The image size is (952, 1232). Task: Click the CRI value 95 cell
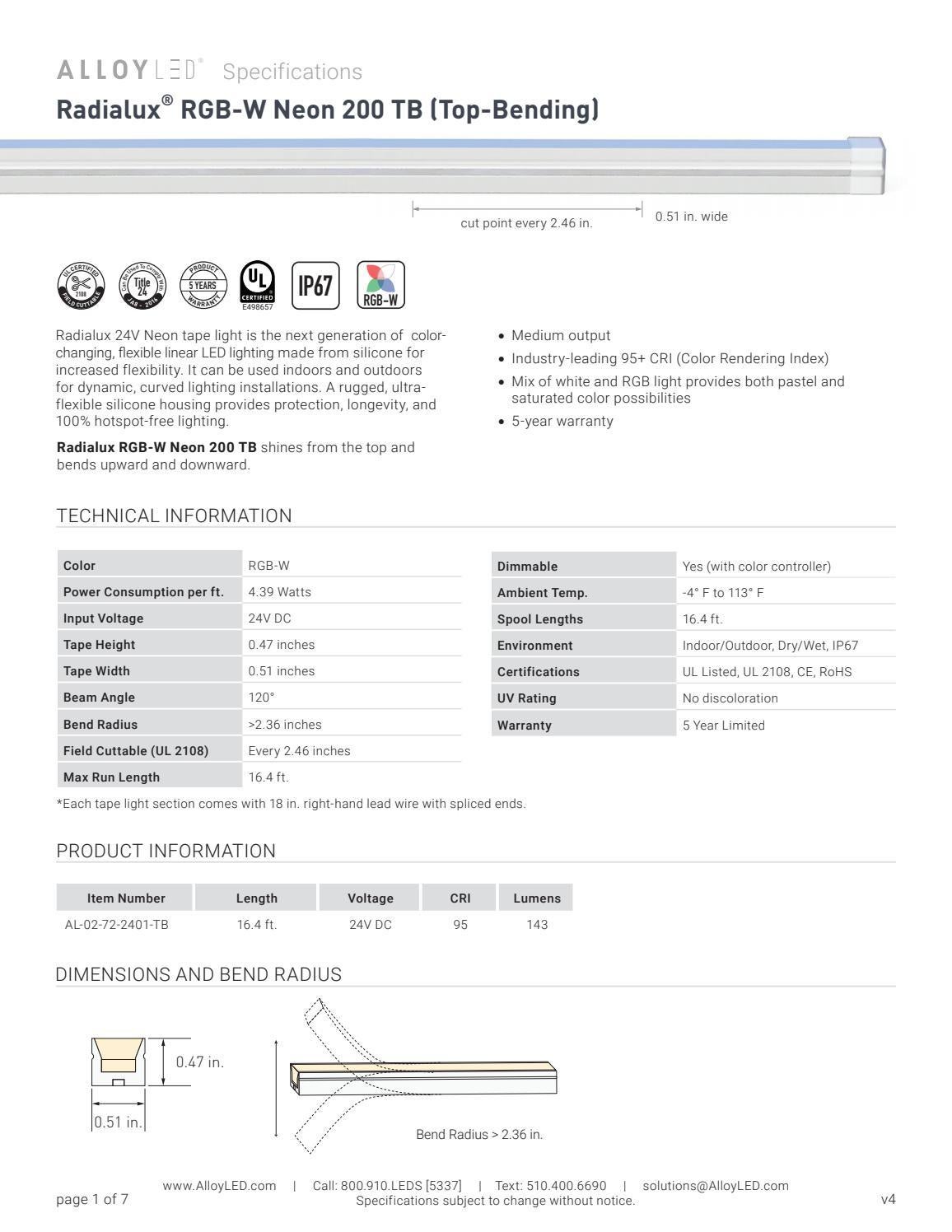coord(460,925)
